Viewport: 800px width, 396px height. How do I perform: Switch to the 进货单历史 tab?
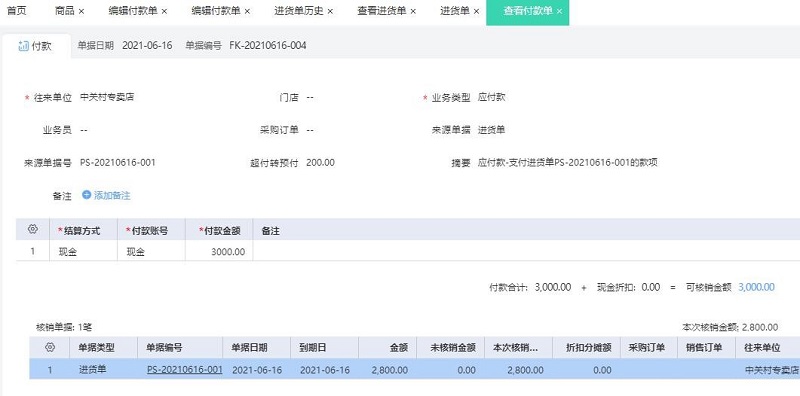[x=299, y=11]
